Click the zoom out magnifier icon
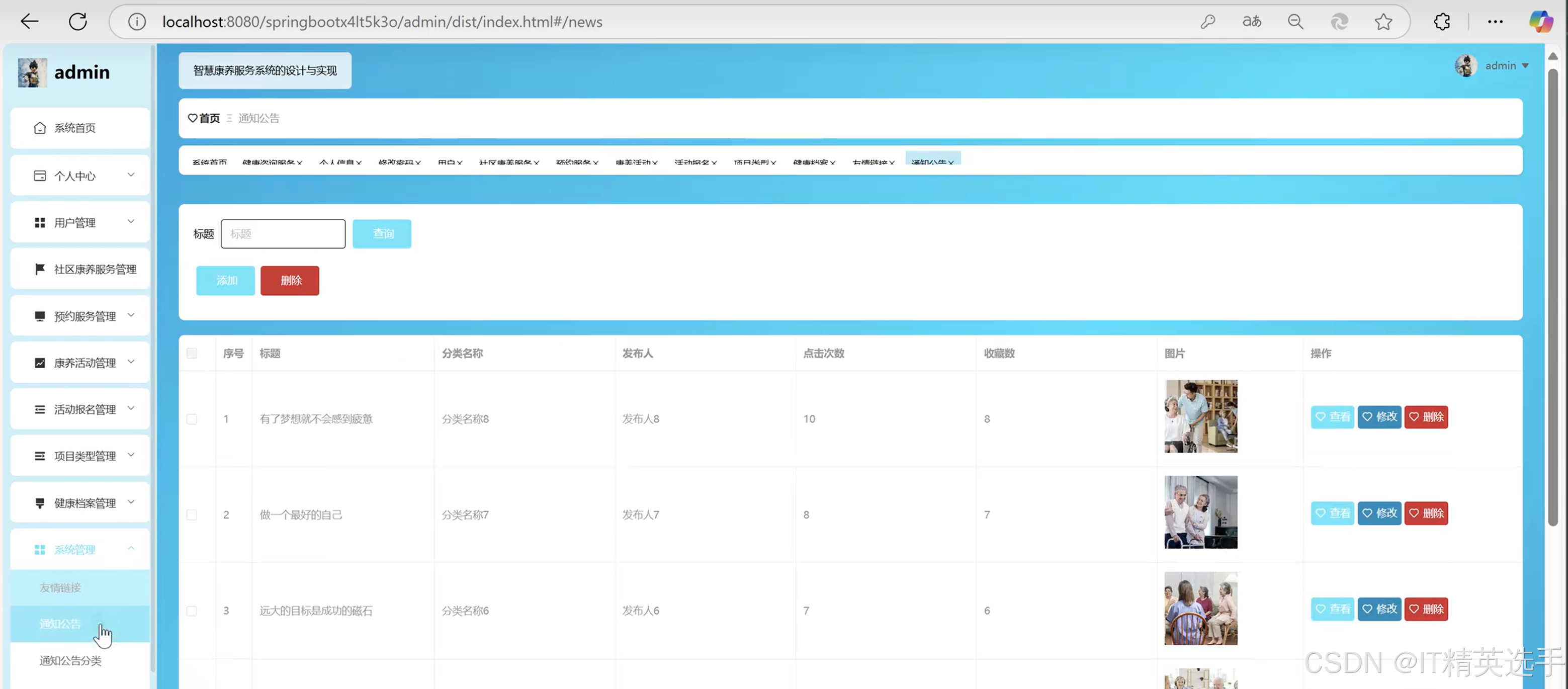Screen dimensions: 1568x689 tap(1295, 22)
